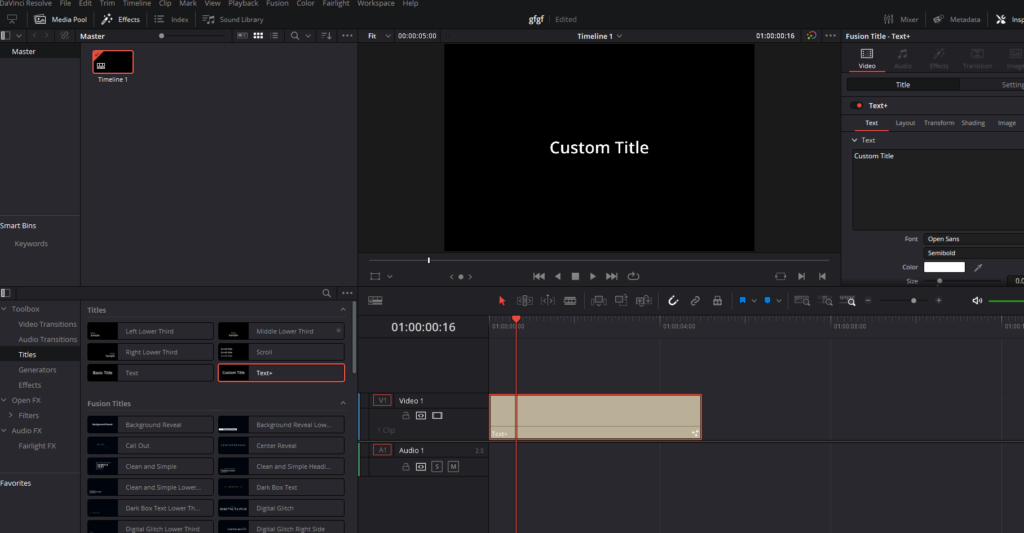Pick text color with eyedropper icon
Screen dimensions: 1024x533
click(x=978, y=267)
